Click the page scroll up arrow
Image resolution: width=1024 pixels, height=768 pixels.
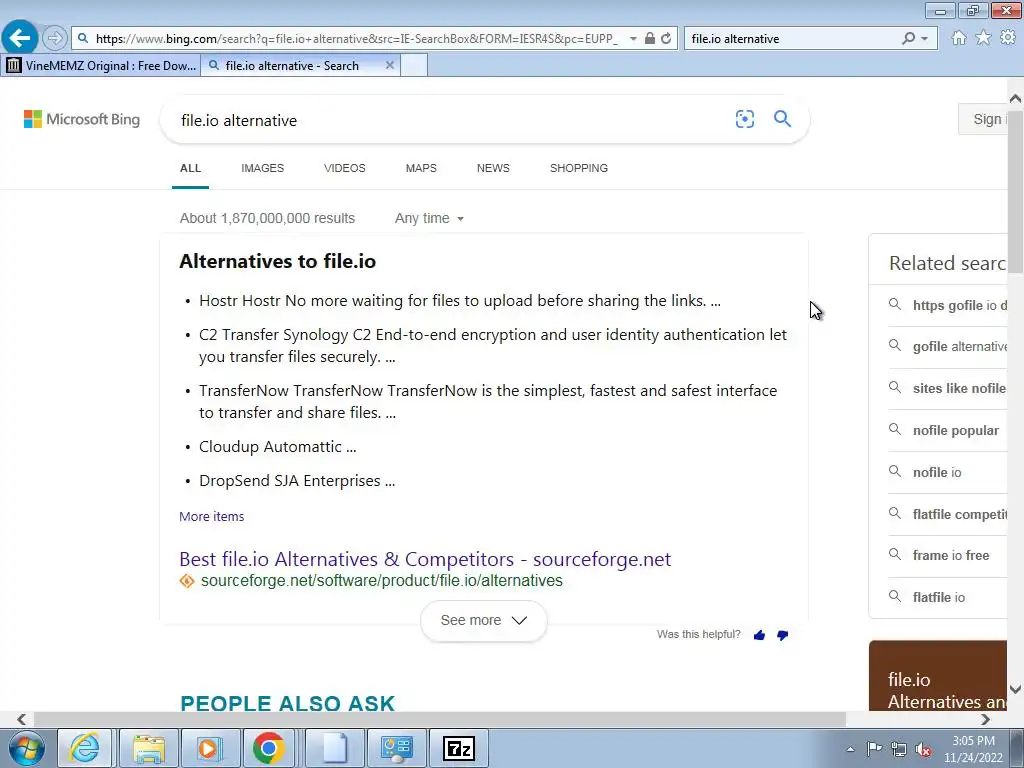pos(1016,99)
